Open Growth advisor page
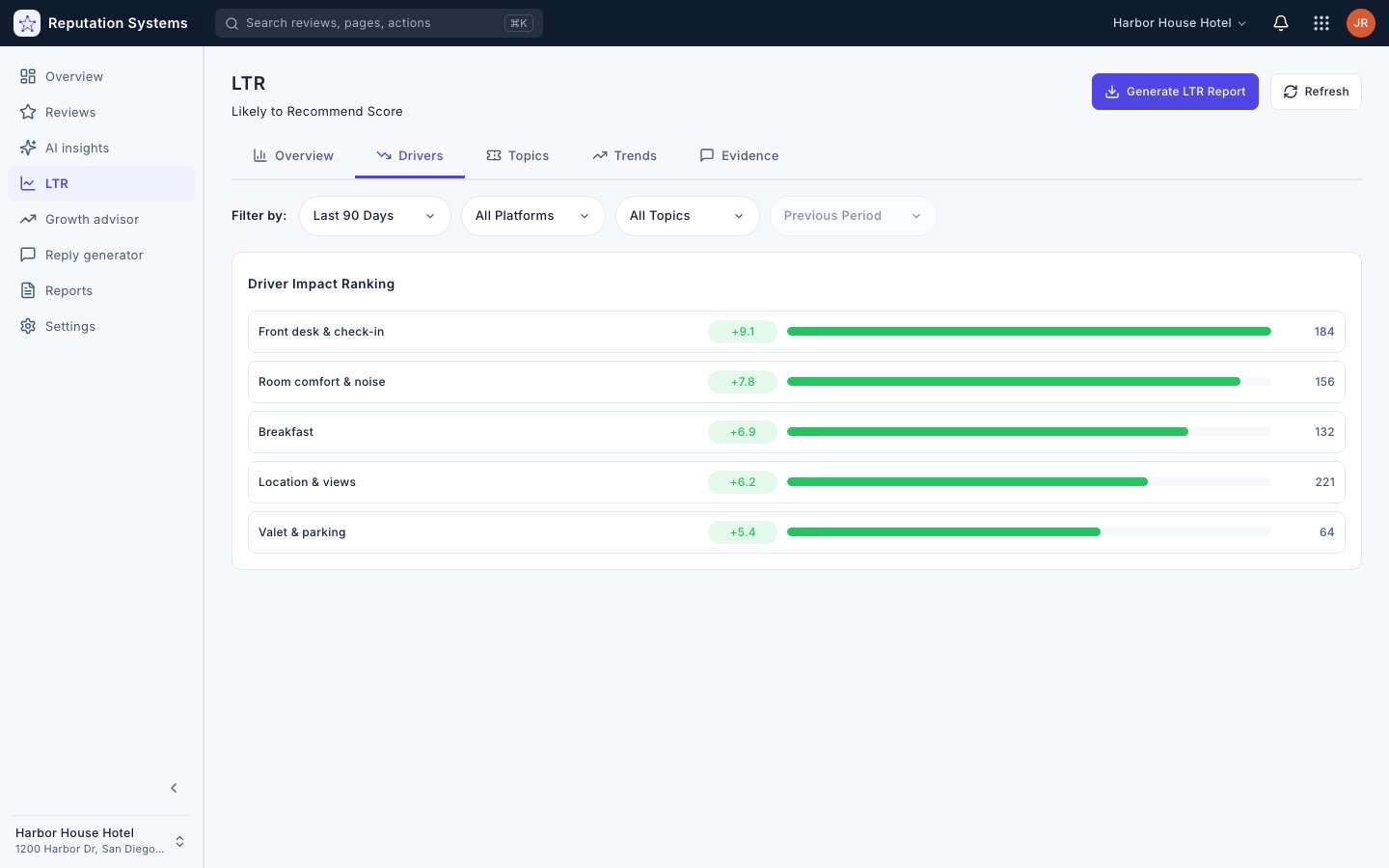 coord(101,219)
